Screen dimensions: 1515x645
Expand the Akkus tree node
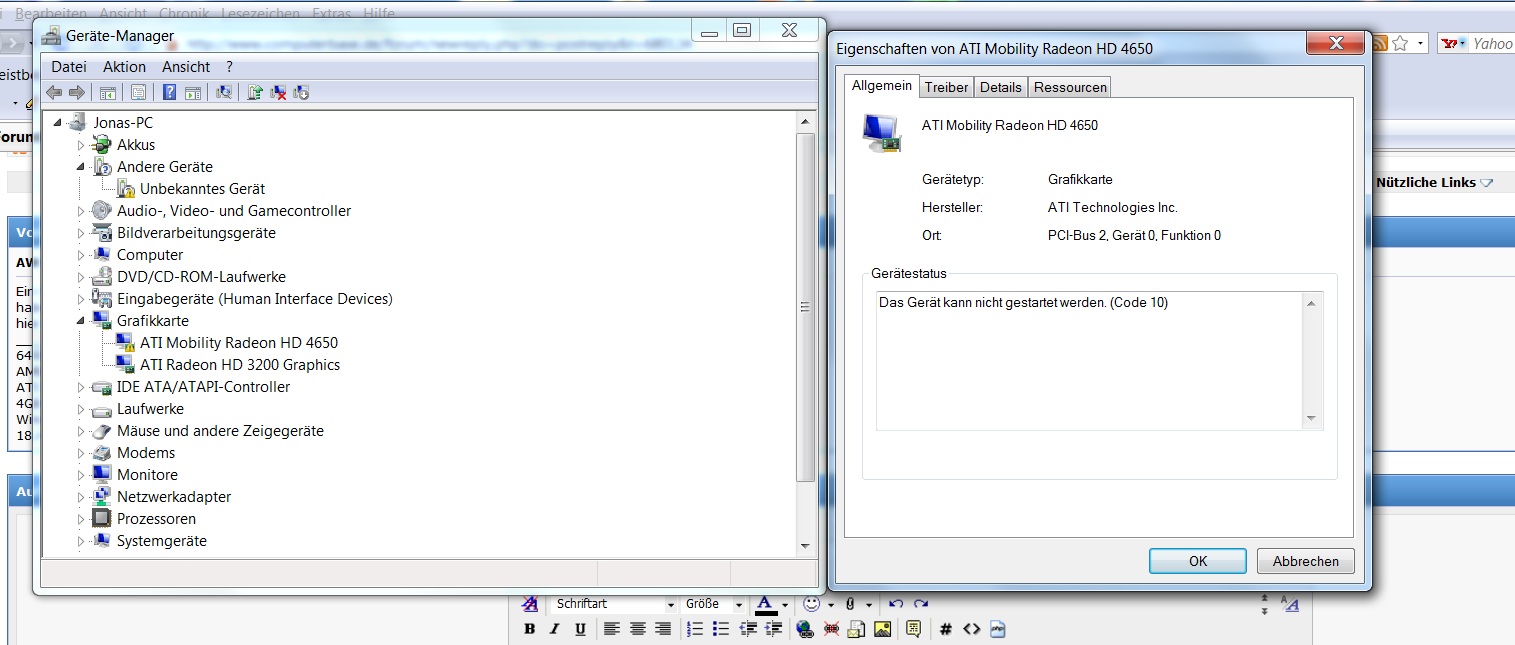click(82, 145)
